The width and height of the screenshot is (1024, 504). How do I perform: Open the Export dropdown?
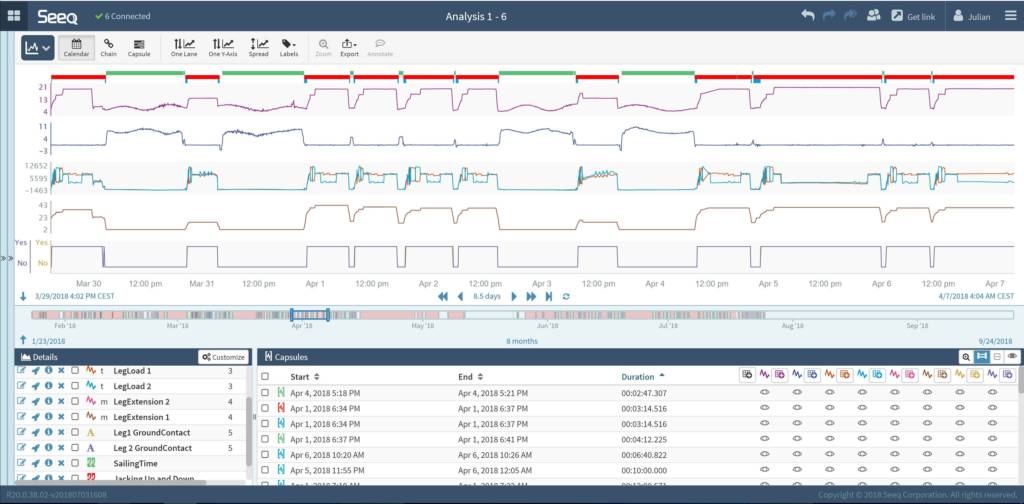click(349, 48)
